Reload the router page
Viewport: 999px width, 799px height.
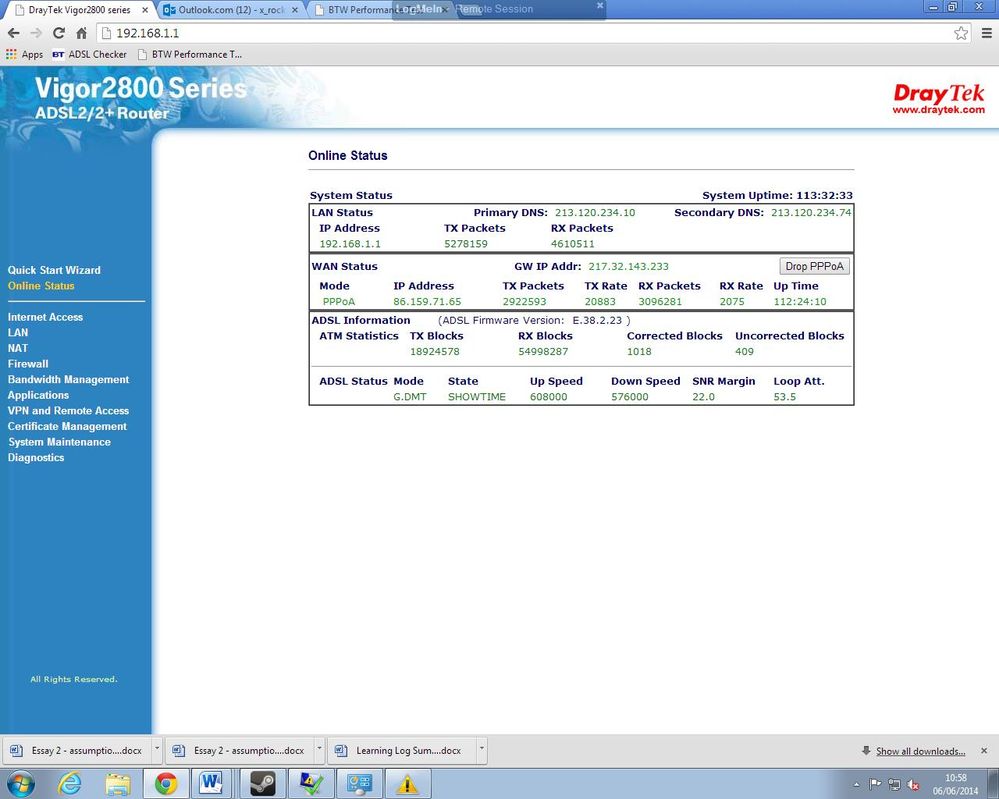coord(59,33)
